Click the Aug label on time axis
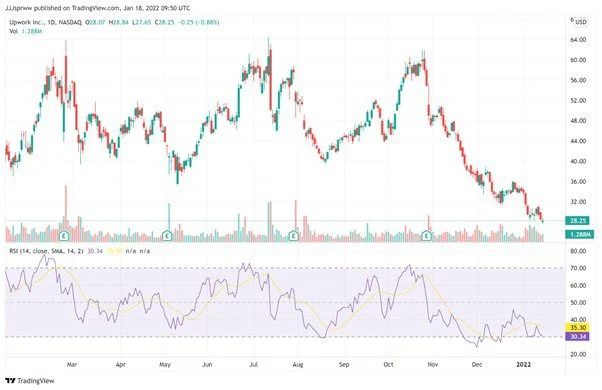 298,364
